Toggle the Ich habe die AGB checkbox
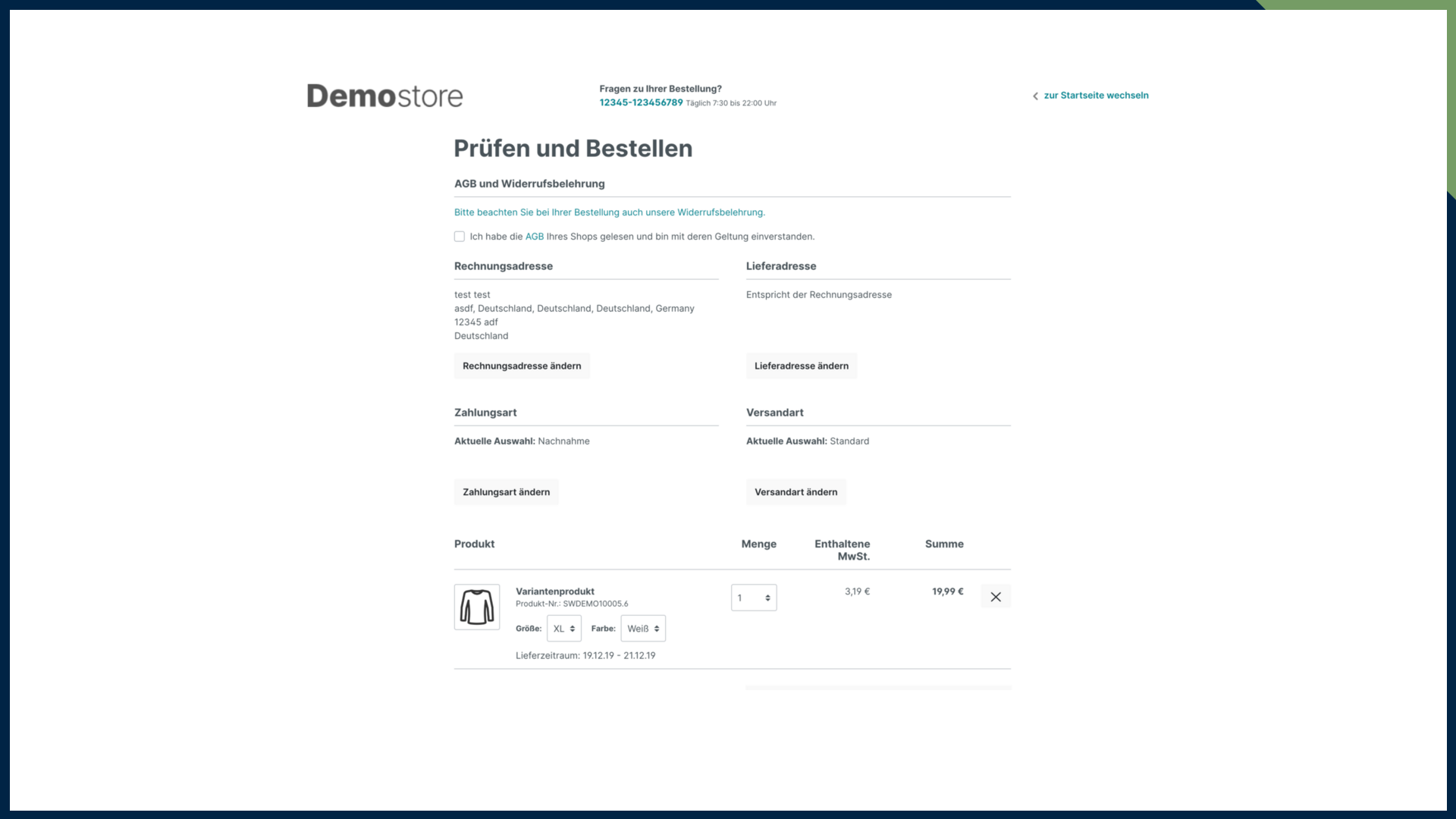1456x819 pixels. (x=460, y=237)
